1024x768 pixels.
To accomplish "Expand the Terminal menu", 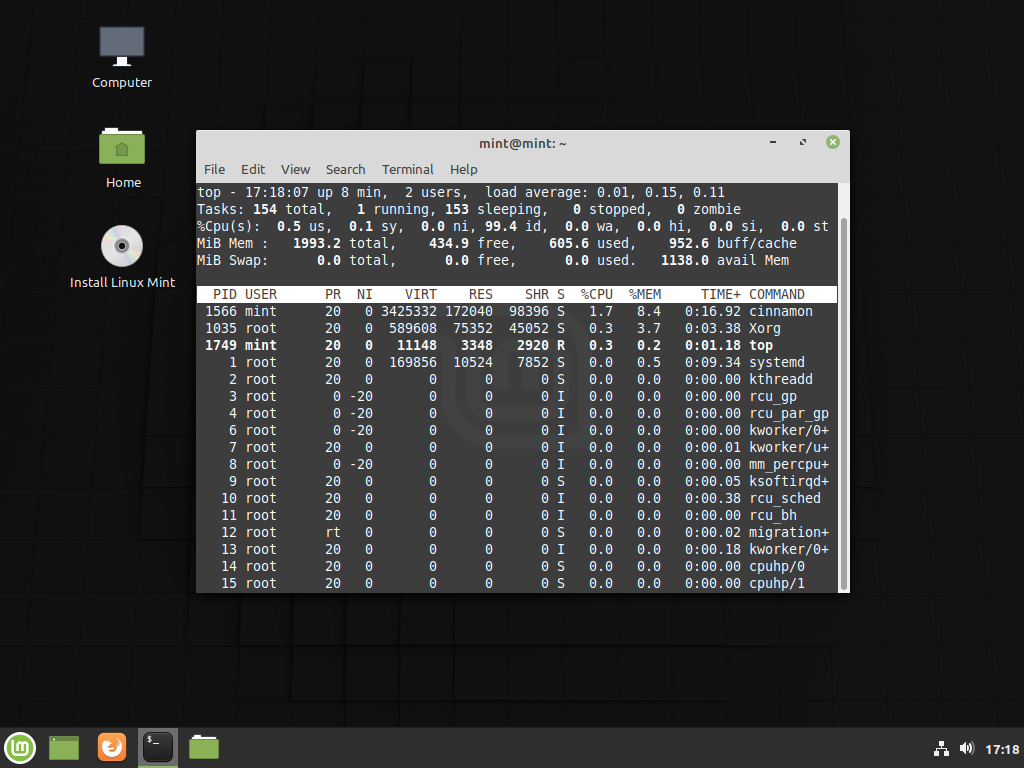I will pyautogui.click(x=407, y=169).
